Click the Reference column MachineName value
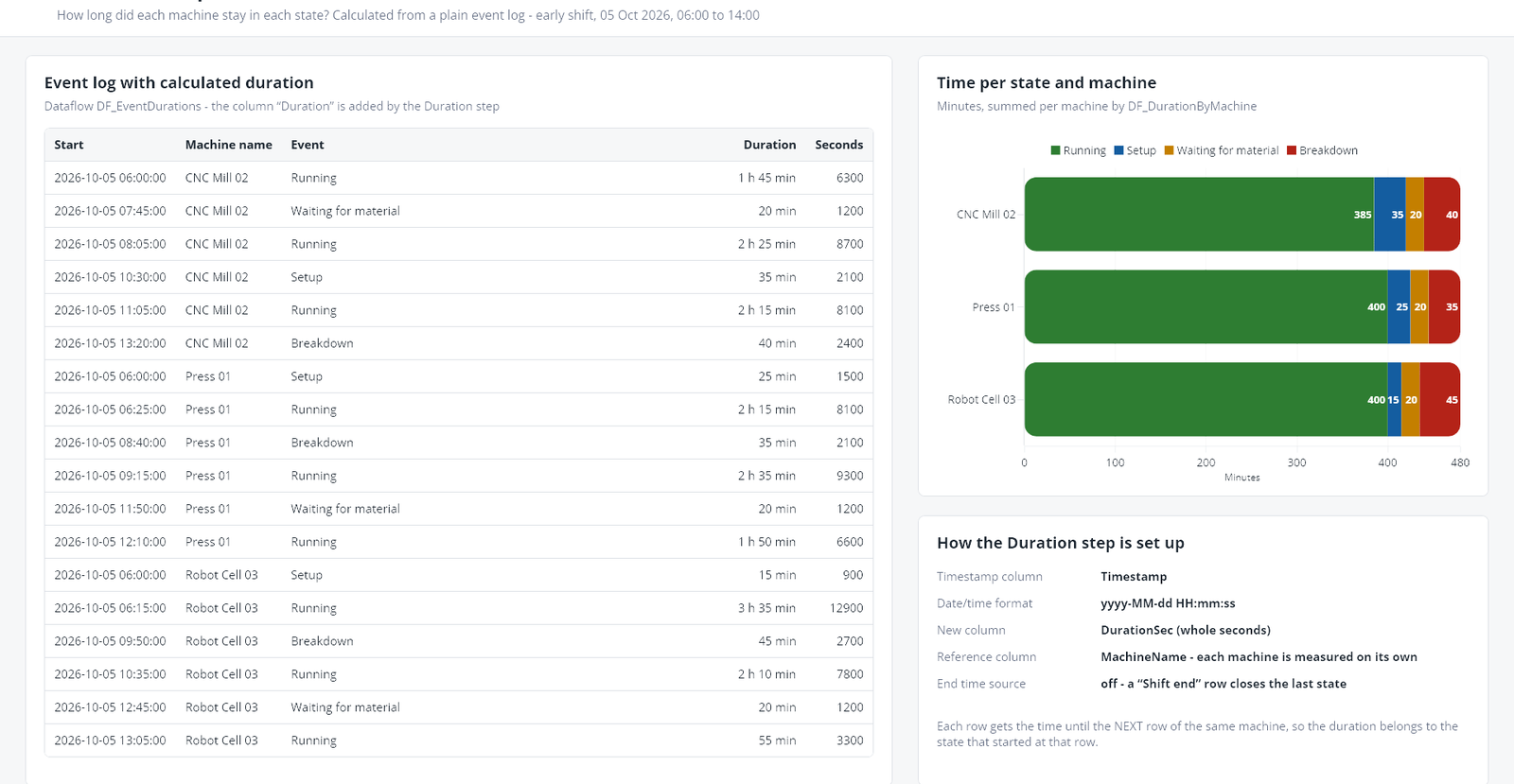 tap(1259, 657)
